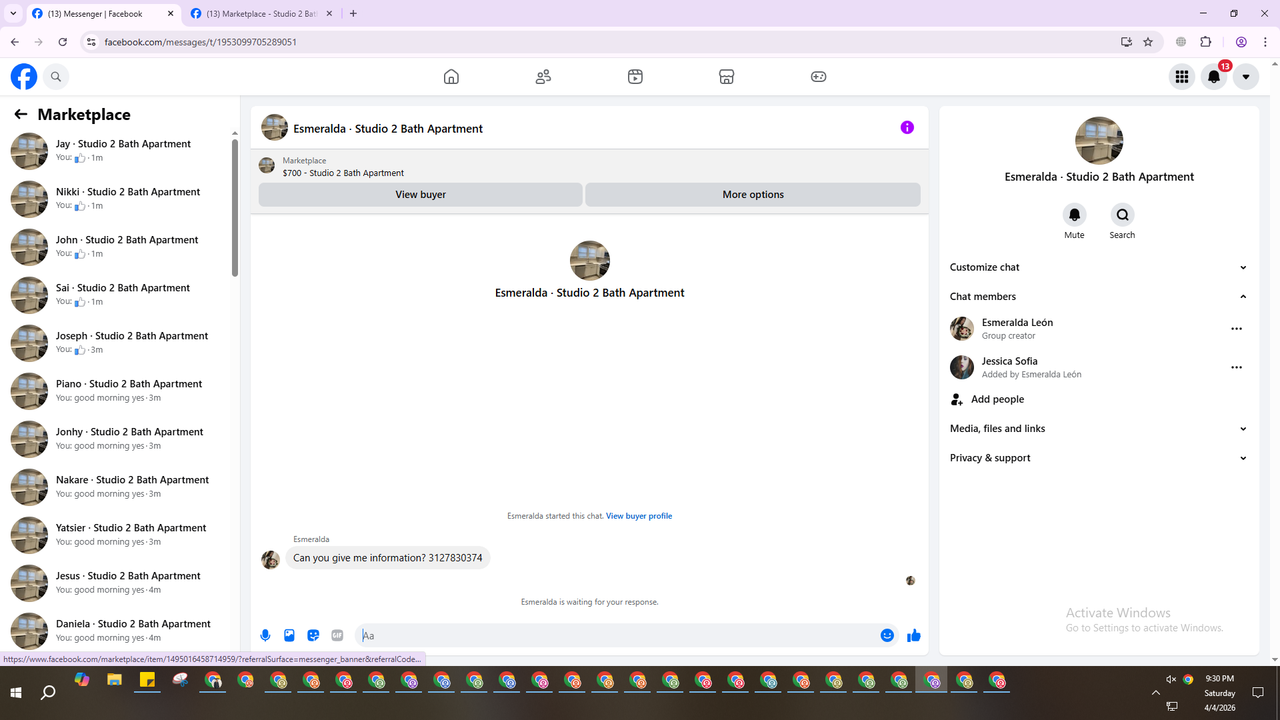Toggle the purple conversation information icon
1280x720 pixels.
click(x=907, y=128)
